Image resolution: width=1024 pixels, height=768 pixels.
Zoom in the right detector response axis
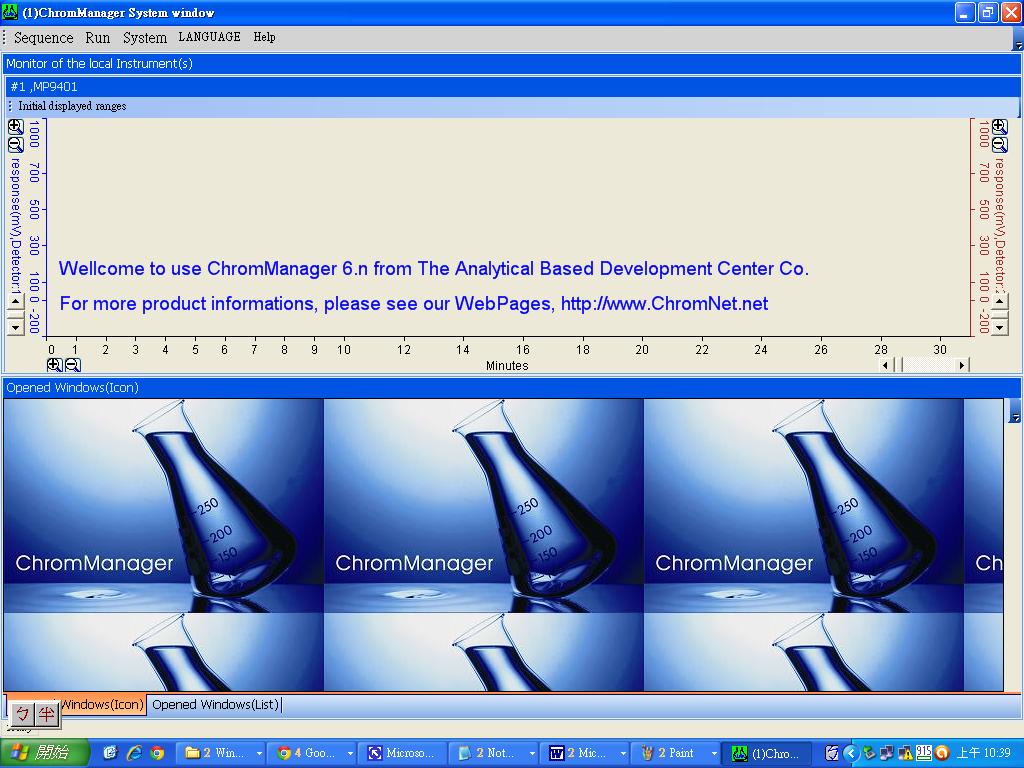[x=999, y=127]
